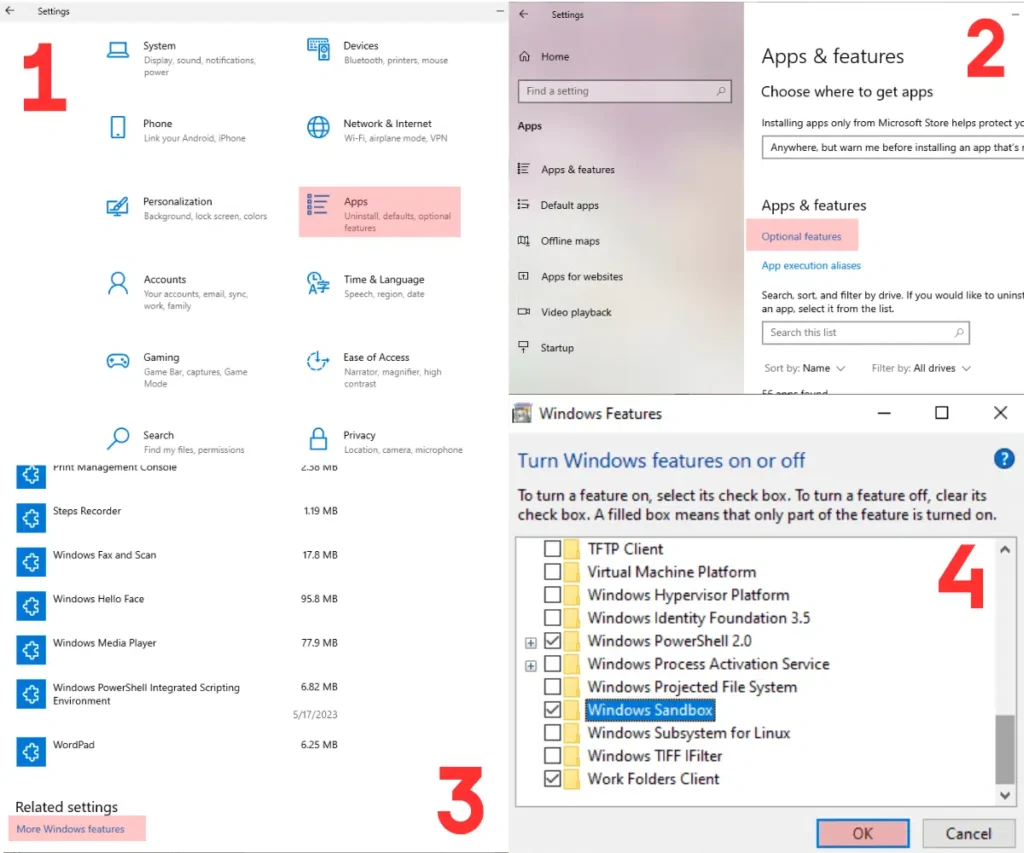Click the Find a setting search box
This screenshot has height=853, width=1024.
(624, 91)
